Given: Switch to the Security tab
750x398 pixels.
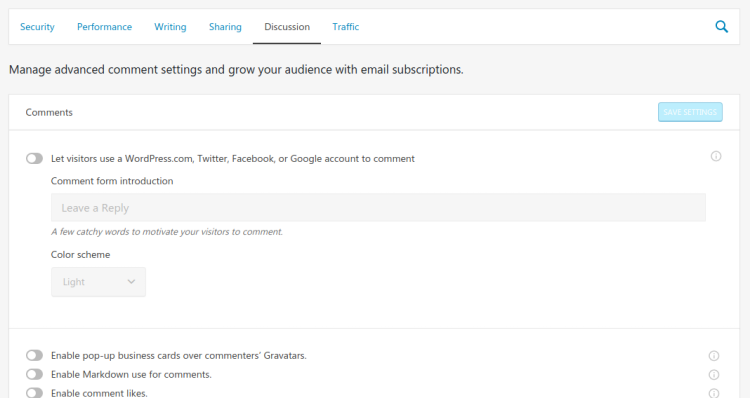Looking at the screenshot, I should [37, 27].
